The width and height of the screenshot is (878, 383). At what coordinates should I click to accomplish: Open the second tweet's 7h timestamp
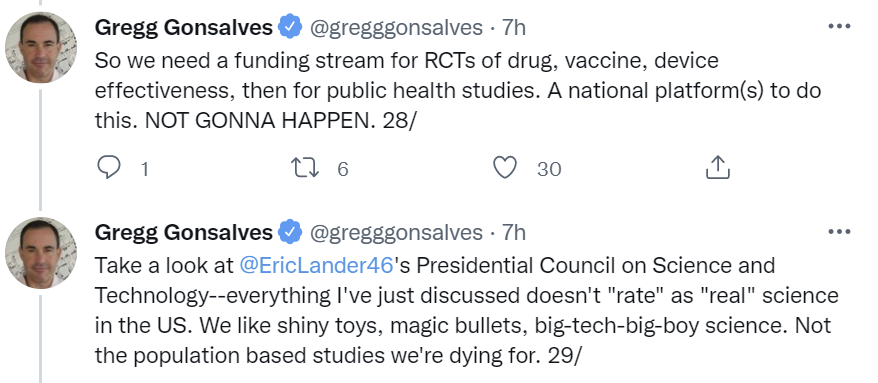coord(513,232)
